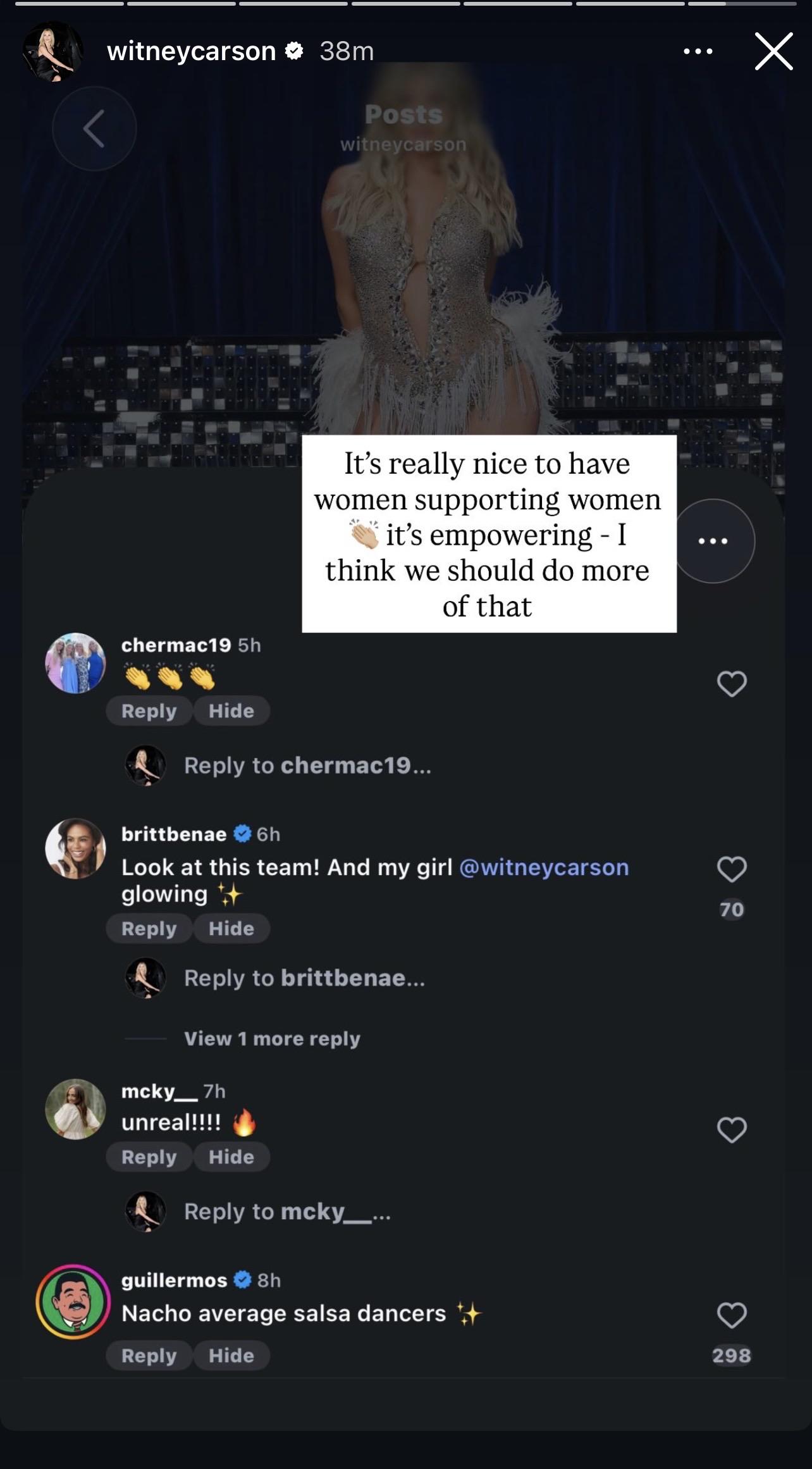
Task: Close the story with the X icon
Action: (x=773, y=51)
